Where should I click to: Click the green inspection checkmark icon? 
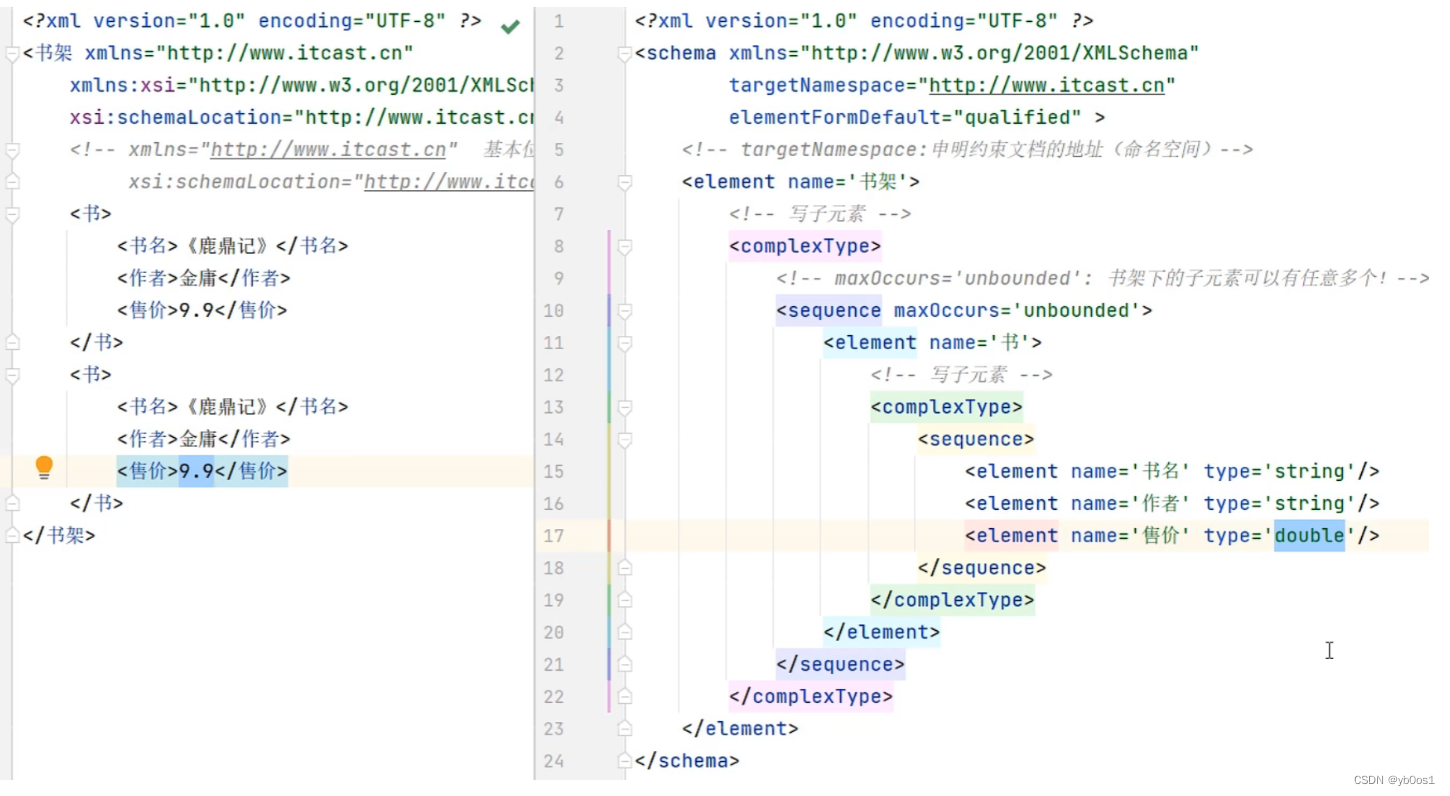pyautogui.click(x=510, y=26)
